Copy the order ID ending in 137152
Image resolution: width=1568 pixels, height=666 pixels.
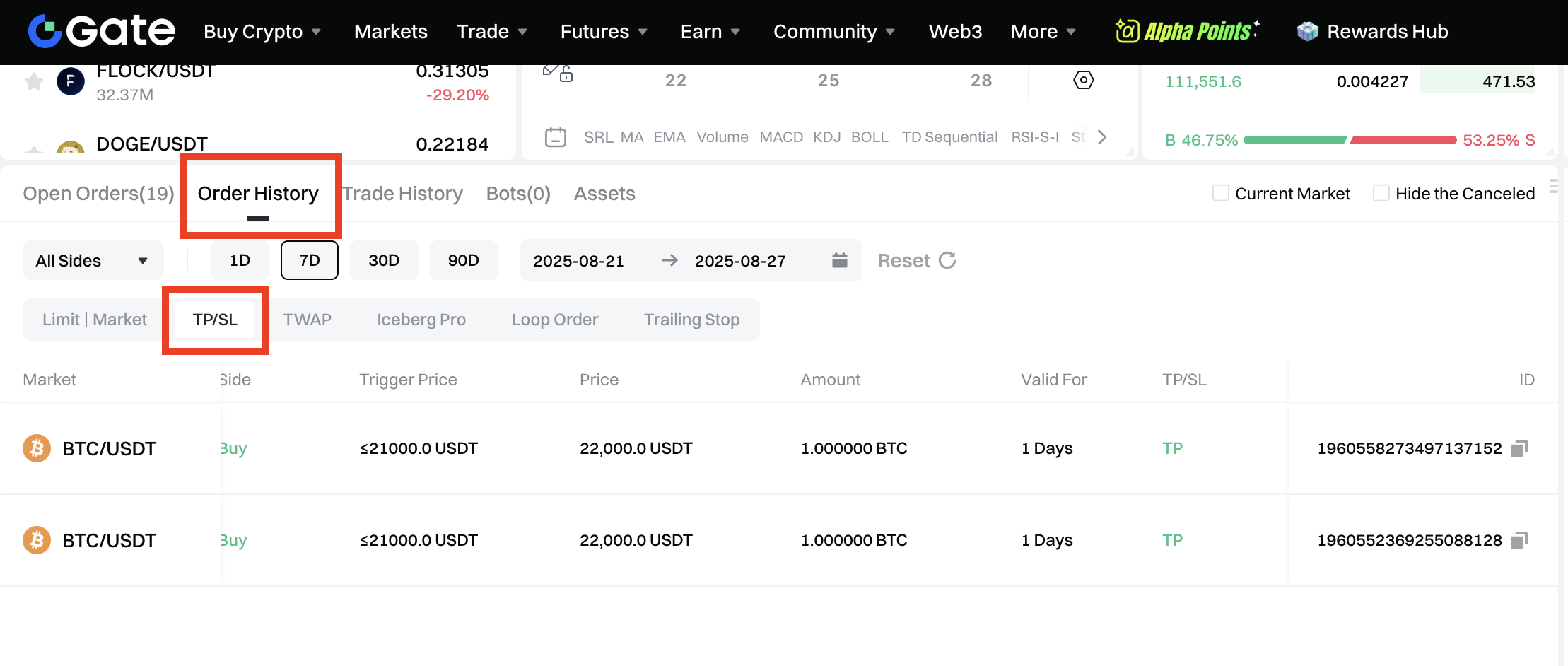pos(1519,448)
